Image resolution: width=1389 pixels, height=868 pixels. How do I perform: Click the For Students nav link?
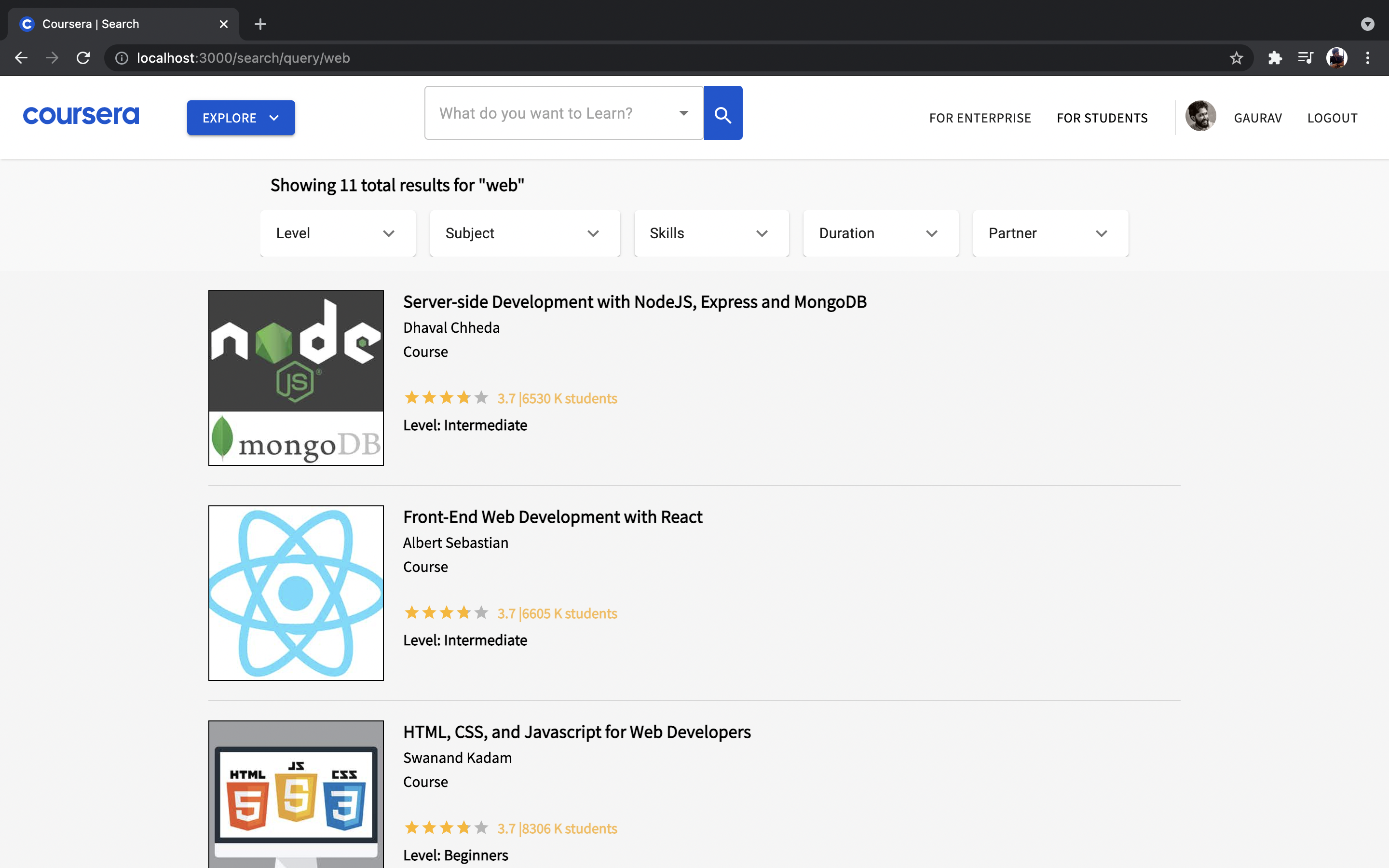(x=1102, y=118)
